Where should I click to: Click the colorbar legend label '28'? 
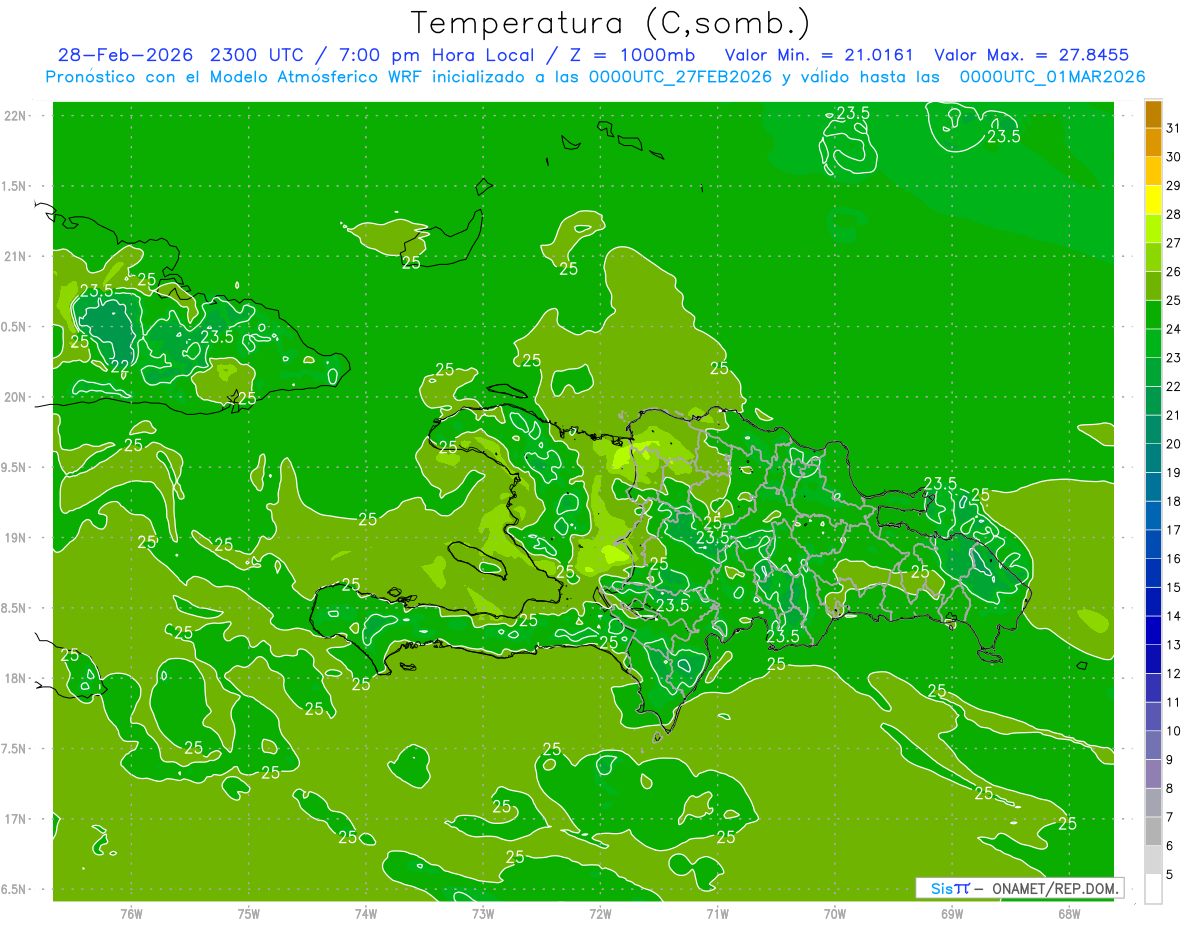(1174, 214)
